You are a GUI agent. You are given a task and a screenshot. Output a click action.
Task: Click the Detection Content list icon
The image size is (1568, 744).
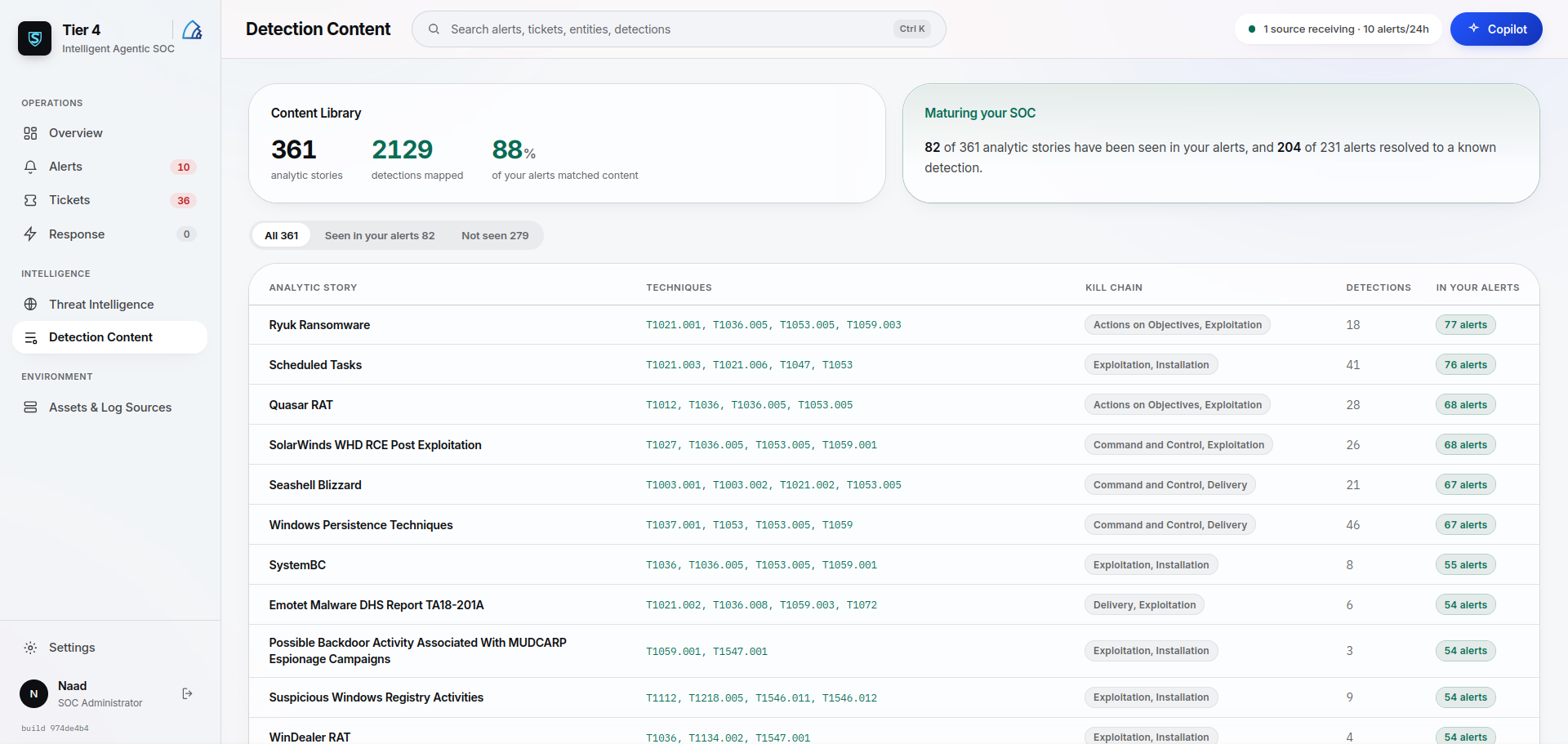tap(30, 337)
